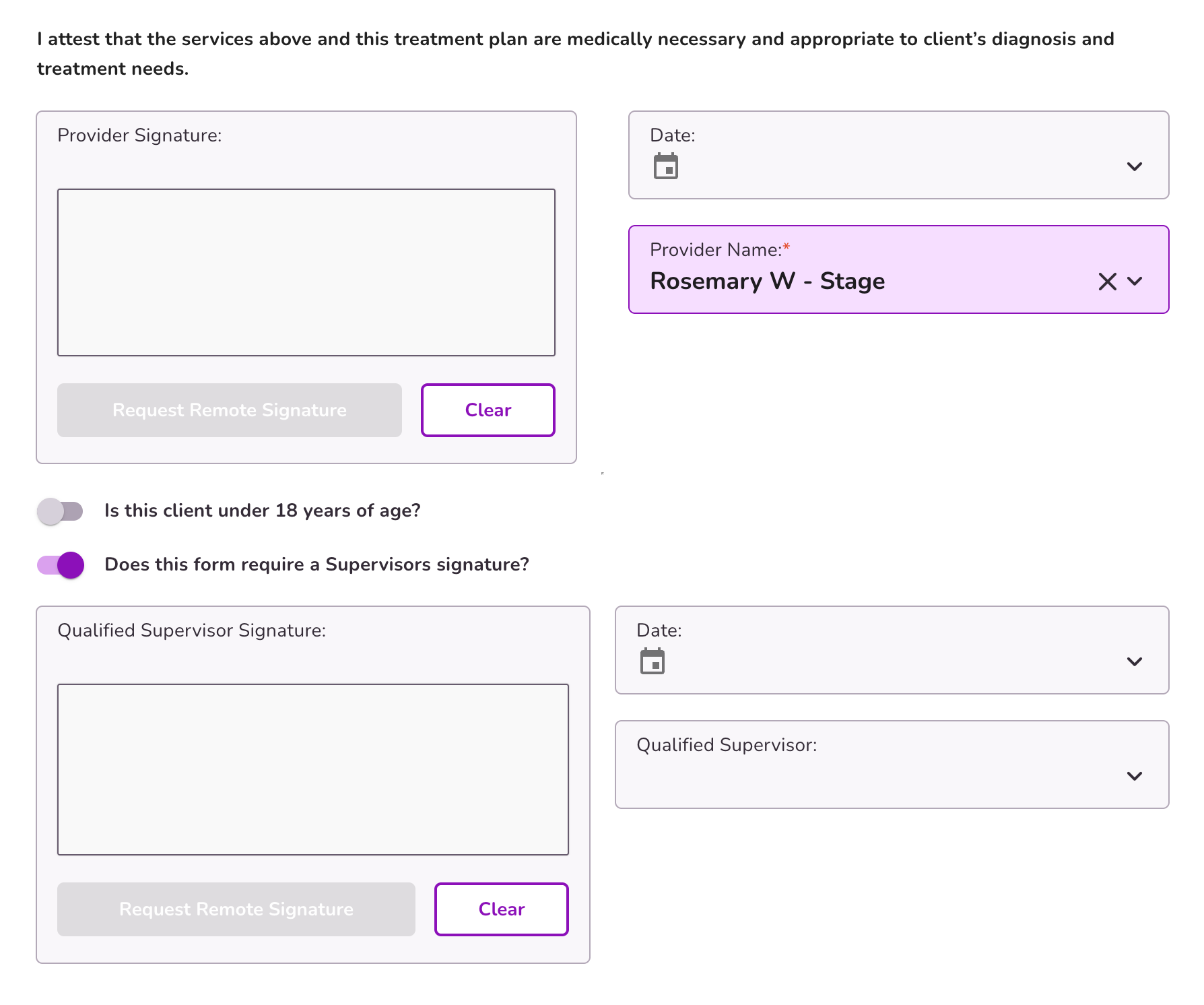Viewport: 1204px width, 1005px height.
Task: Toggle the under 18 years switch
Action: 61,511
